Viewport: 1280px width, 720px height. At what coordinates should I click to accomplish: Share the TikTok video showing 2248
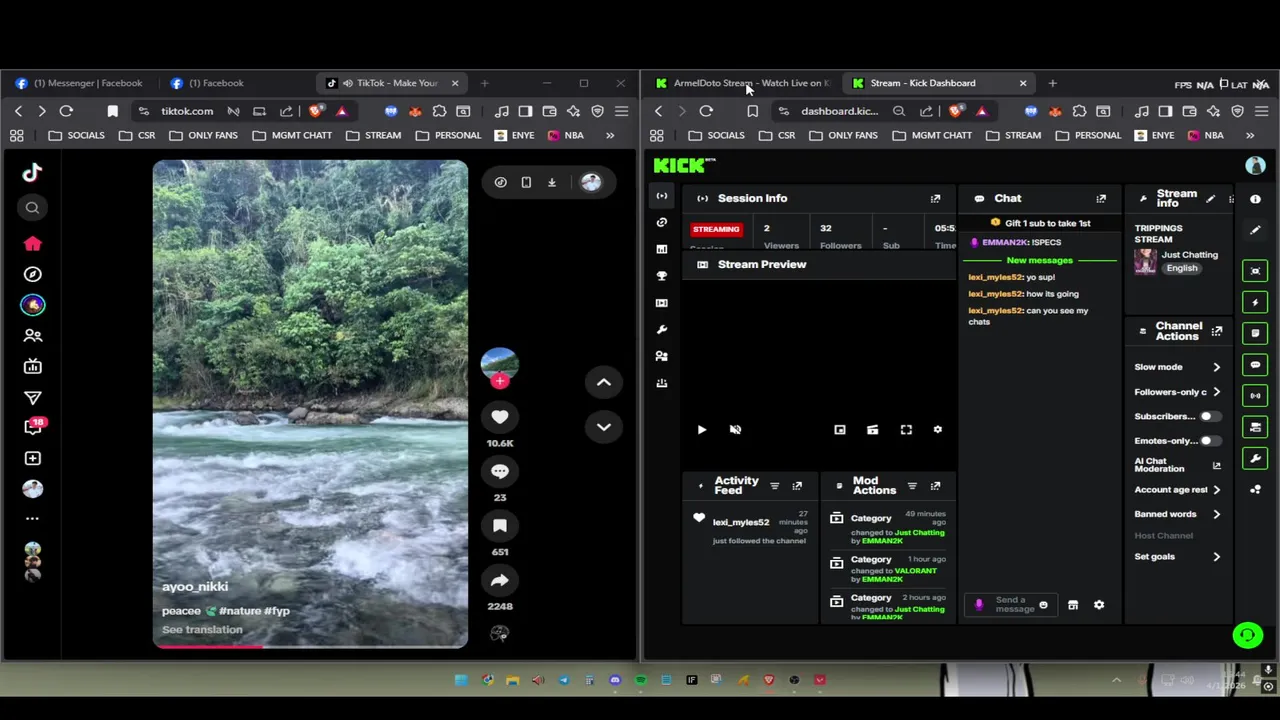[500, 580]
